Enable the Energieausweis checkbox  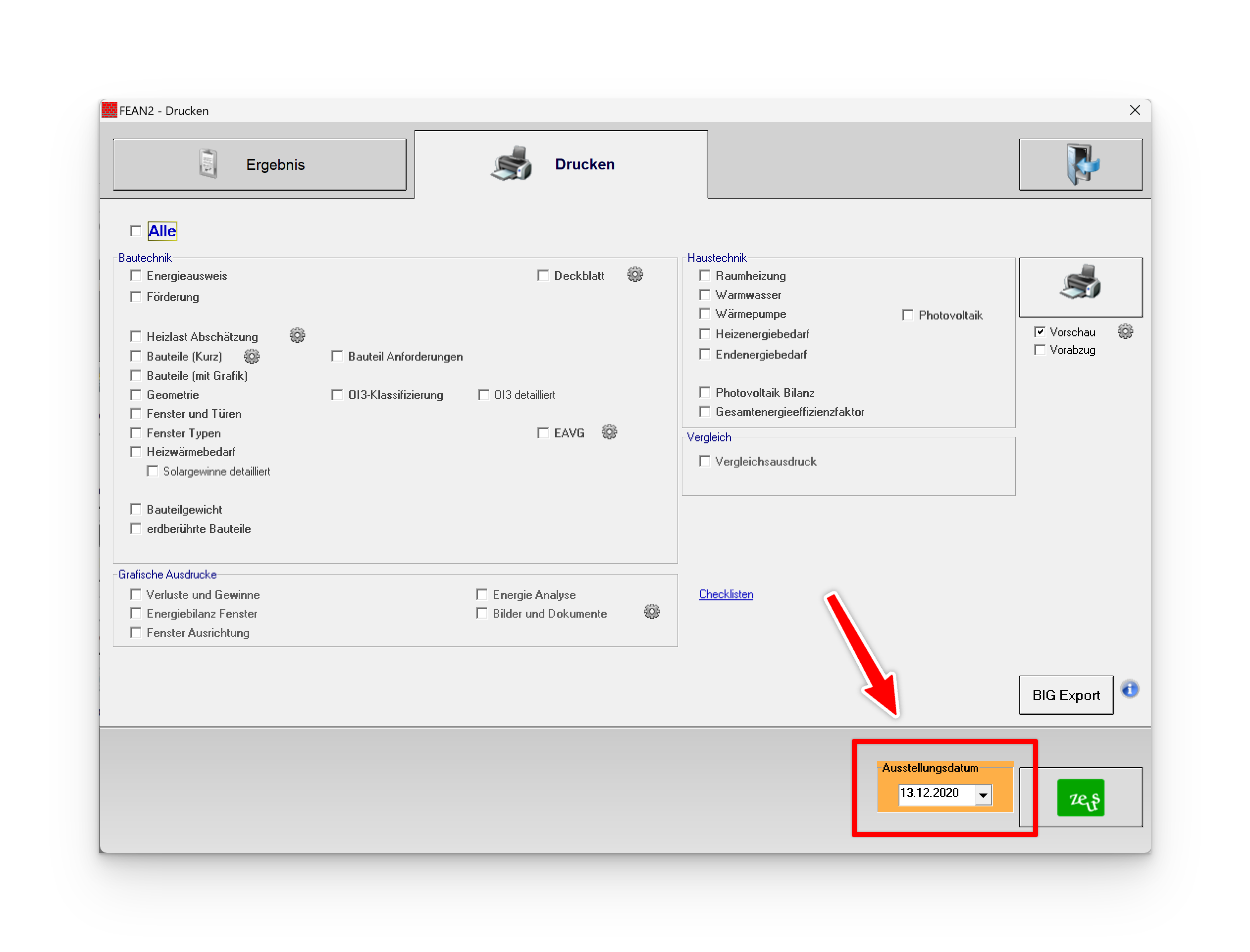click(x=135, y=276)
